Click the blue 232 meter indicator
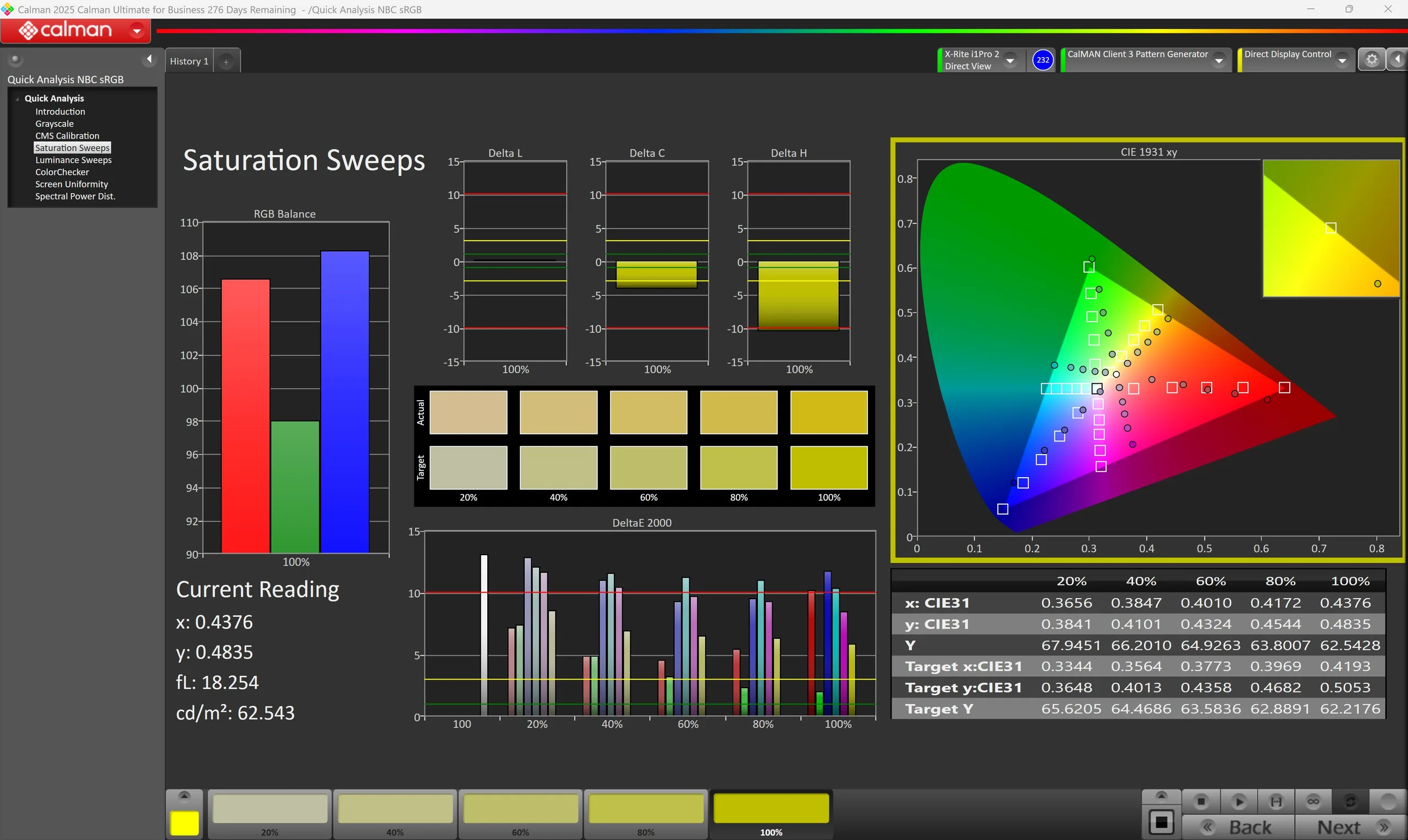The height and width of the screenshot is (840, 1408). pyautogui.click(x=1042, y=59)
